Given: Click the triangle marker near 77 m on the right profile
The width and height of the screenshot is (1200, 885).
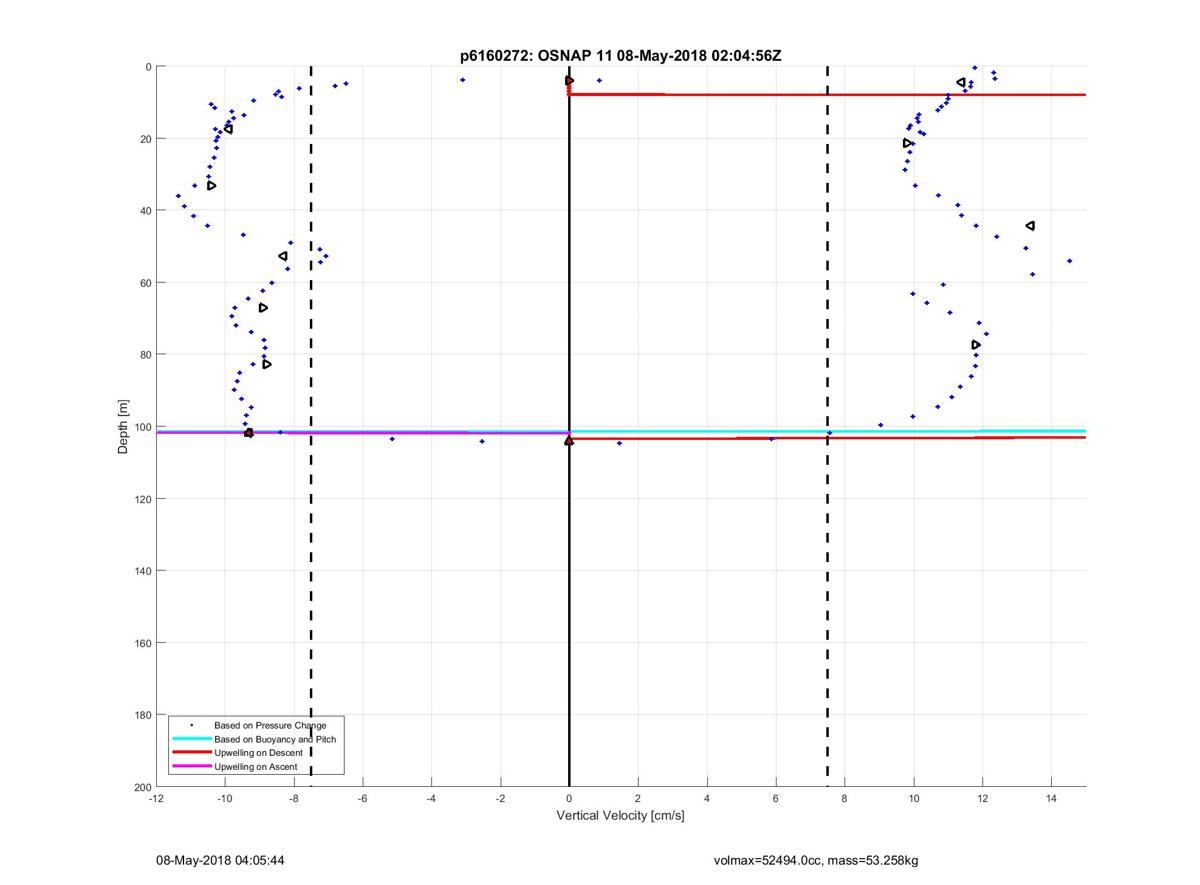Looking at the screenshot, I should pos(976,345).
